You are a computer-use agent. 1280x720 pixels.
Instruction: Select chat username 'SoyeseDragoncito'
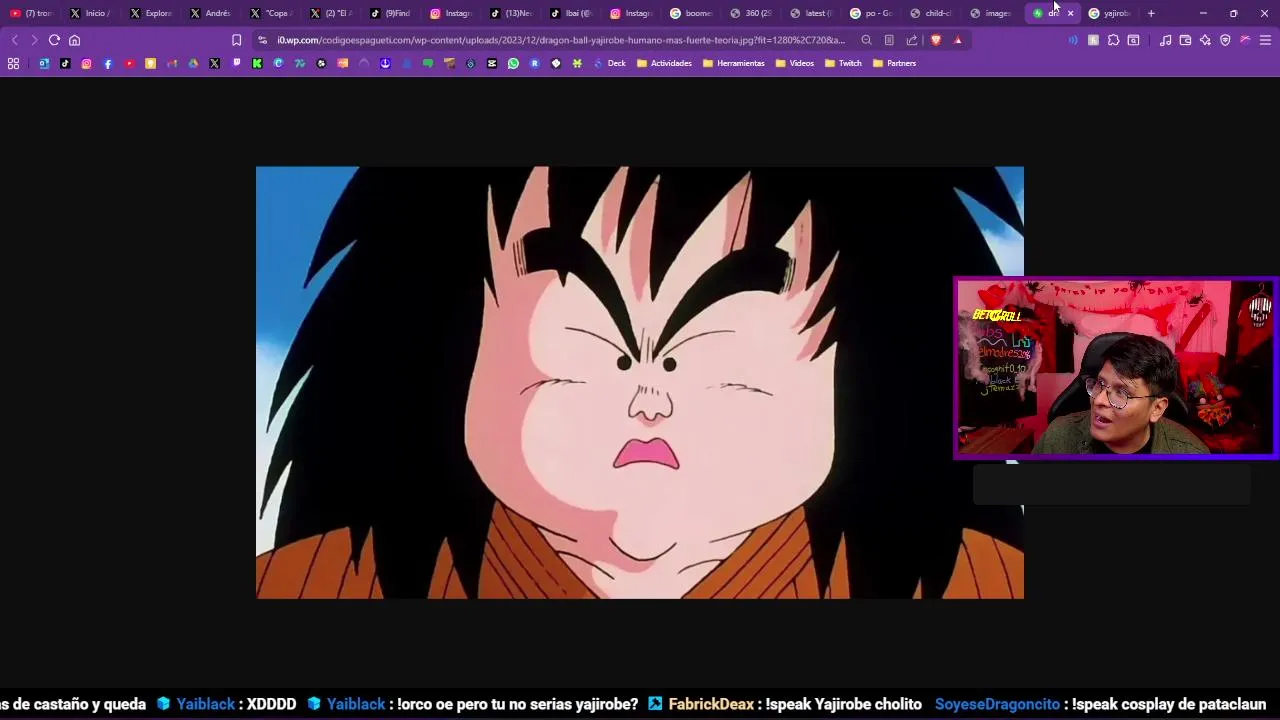tap(997, 704)
